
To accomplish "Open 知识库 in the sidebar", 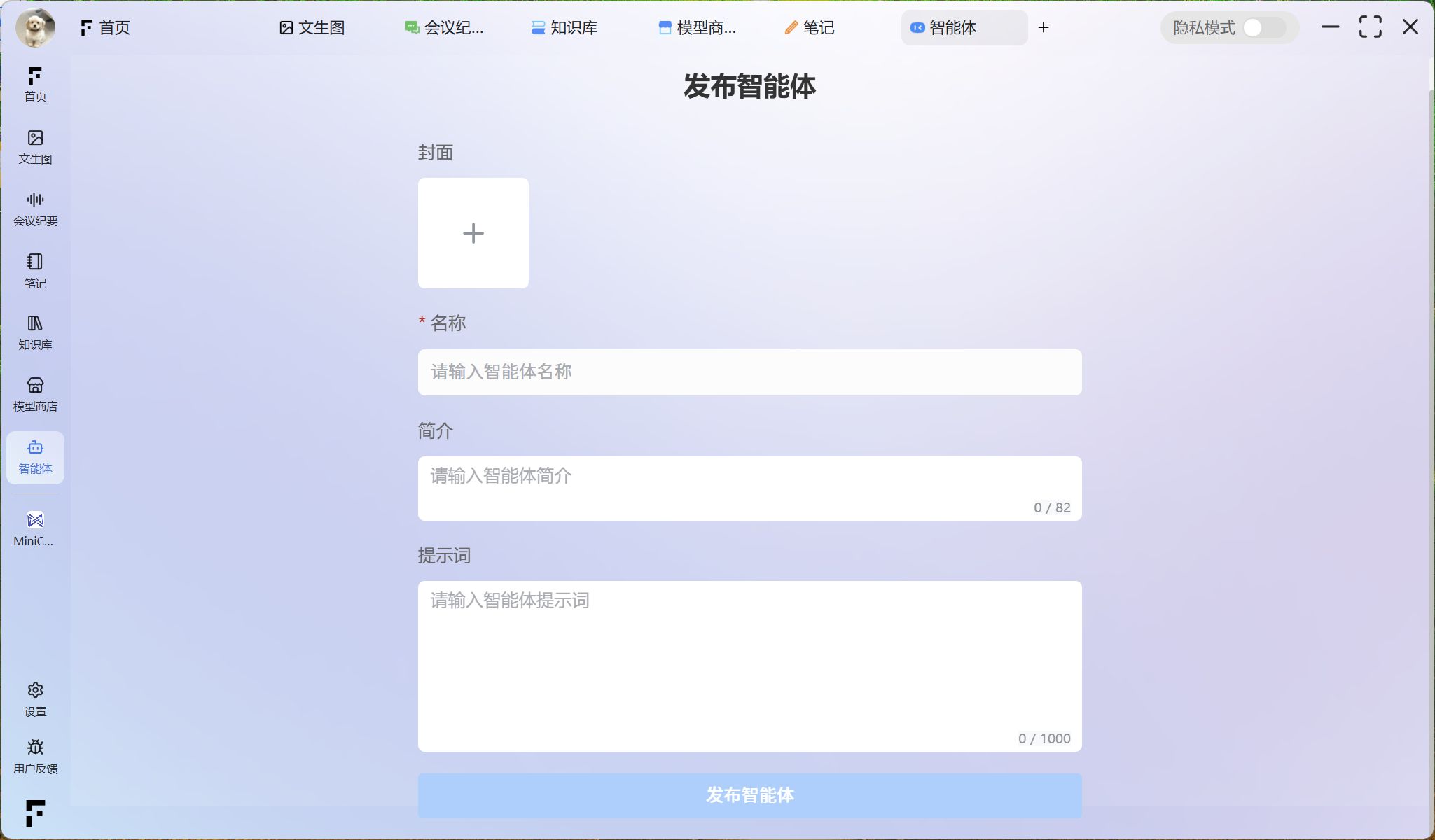I will (x=35, y=332).
